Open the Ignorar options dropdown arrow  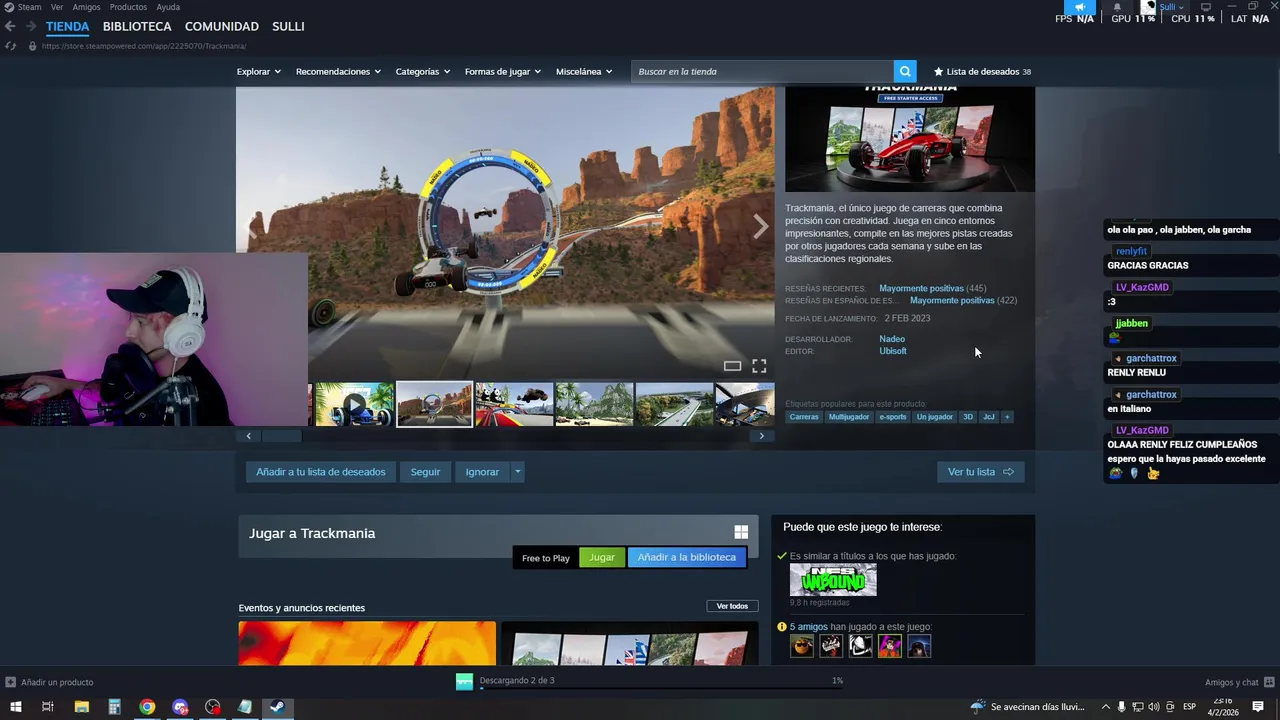click(517, 472)
